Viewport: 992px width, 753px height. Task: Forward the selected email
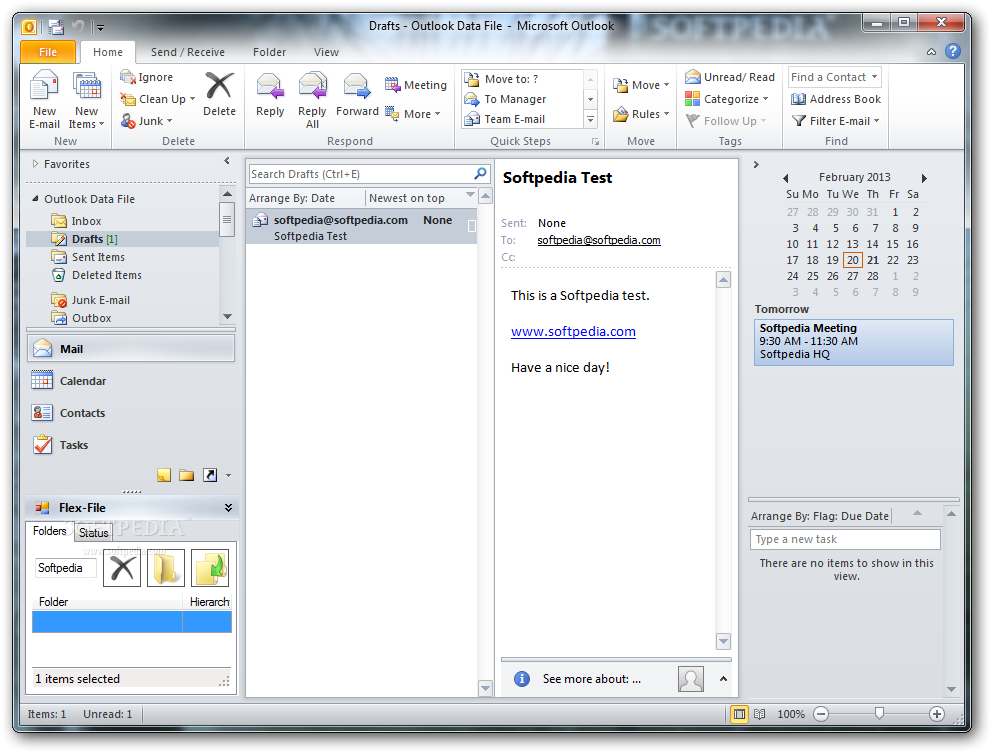(357, 94)
